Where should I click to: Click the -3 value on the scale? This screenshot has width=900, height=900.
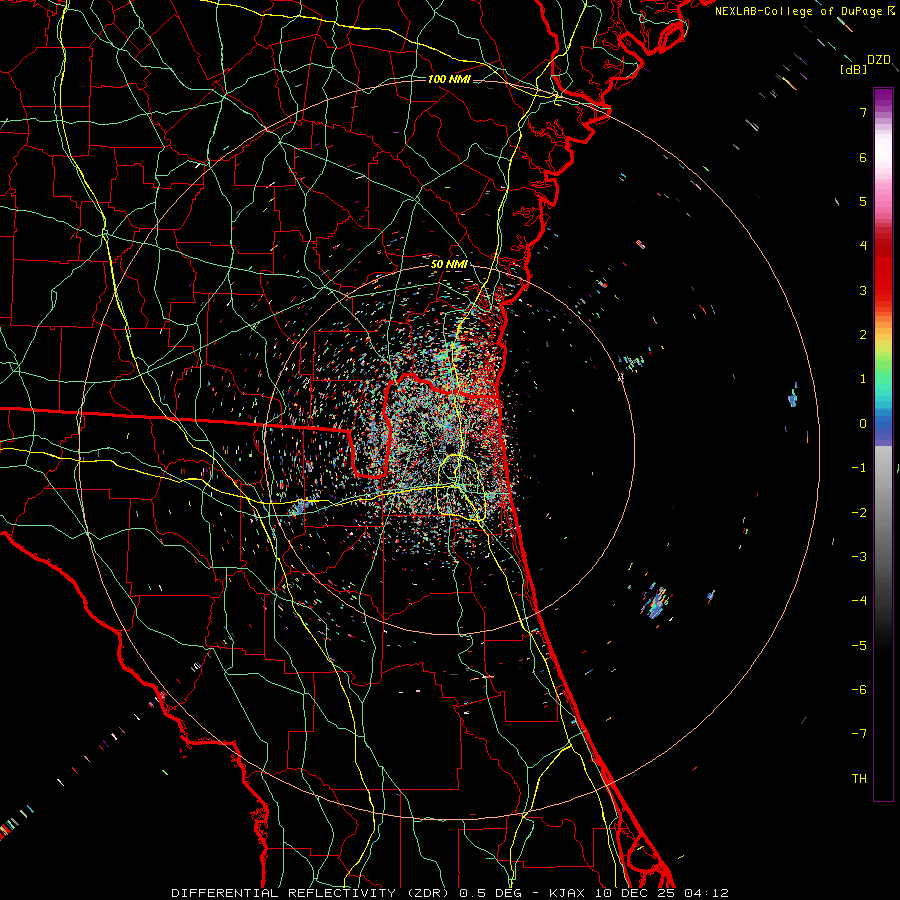tap(859, 557)
